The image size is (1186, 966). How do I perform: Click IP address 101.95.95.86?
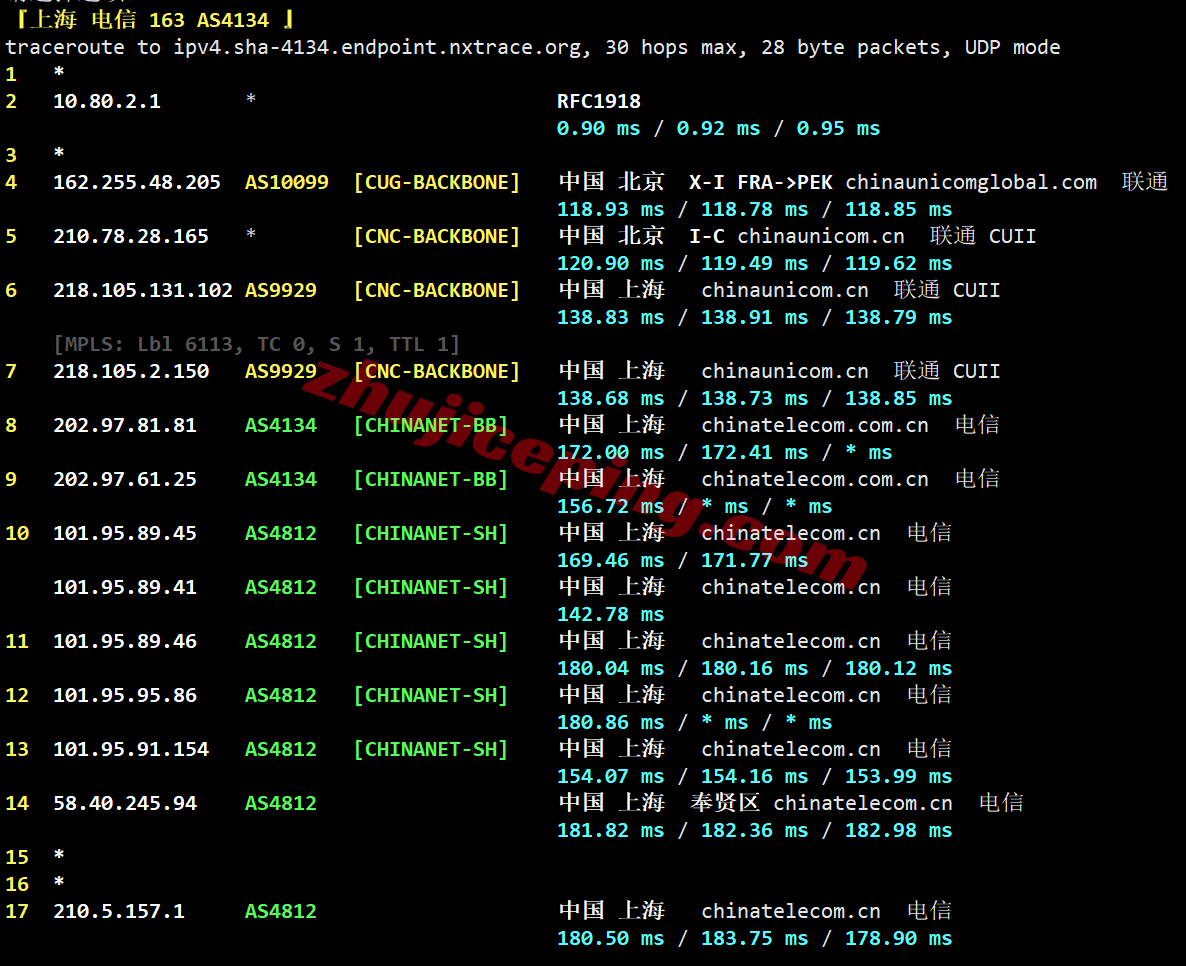tap(125, 695)
